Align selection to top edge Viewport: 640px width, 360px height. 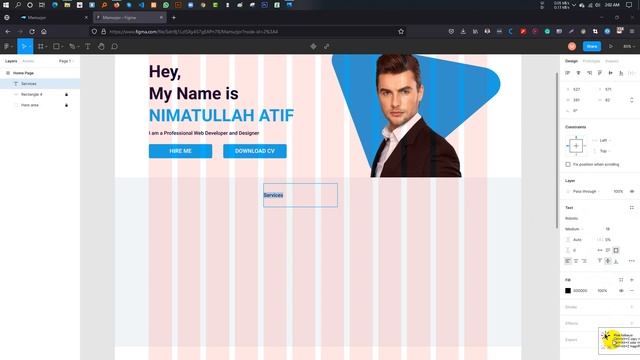[600, 73]
